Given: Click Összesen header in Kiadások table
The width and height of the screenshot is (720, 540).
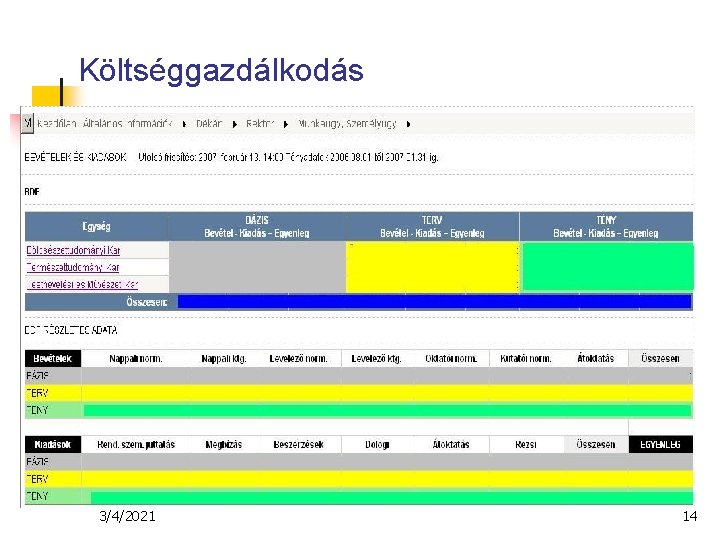Looking at the screenshot, I should [596, 444].
